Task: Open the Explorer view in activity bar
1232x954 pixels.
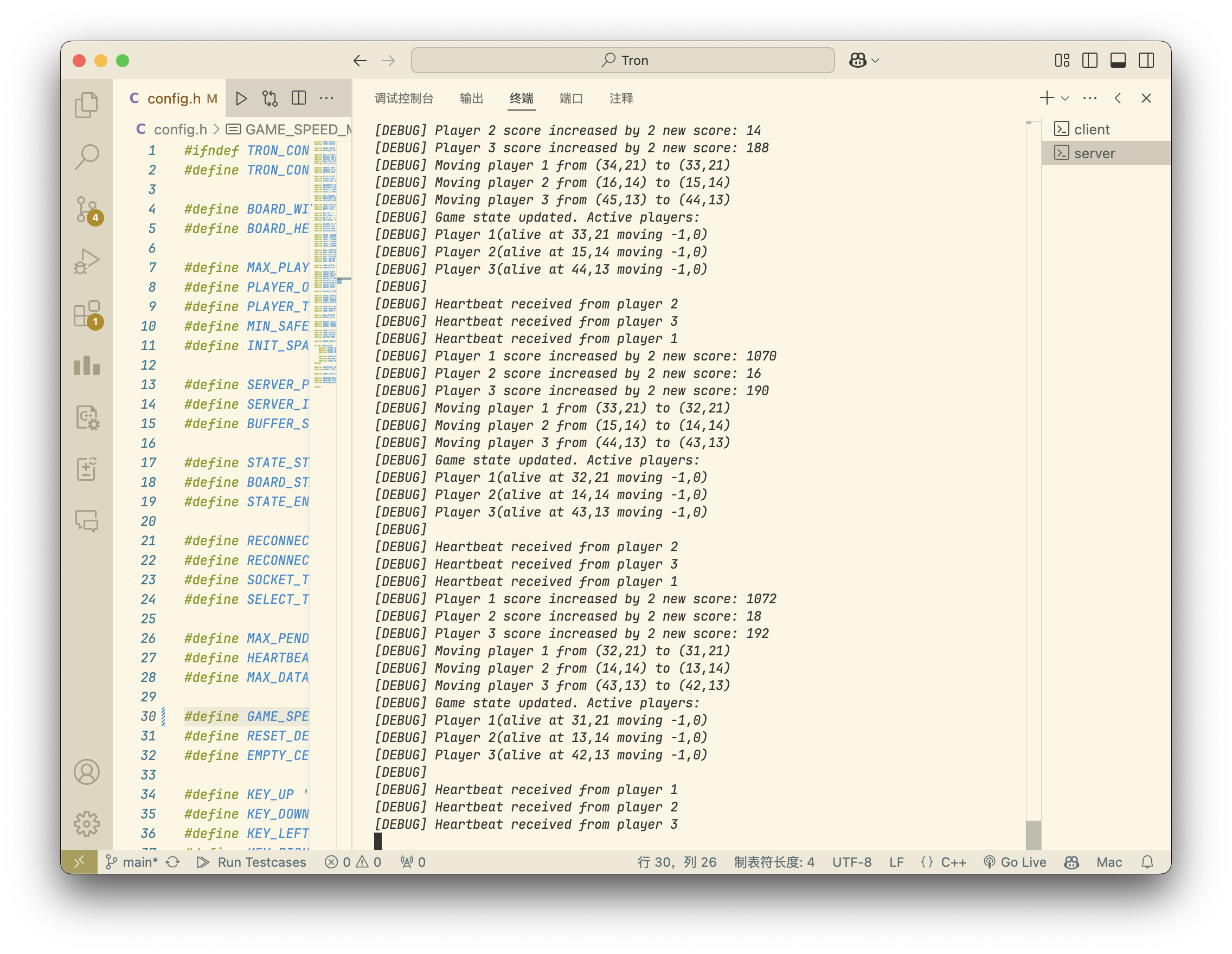Action: [x=86, y=105]
